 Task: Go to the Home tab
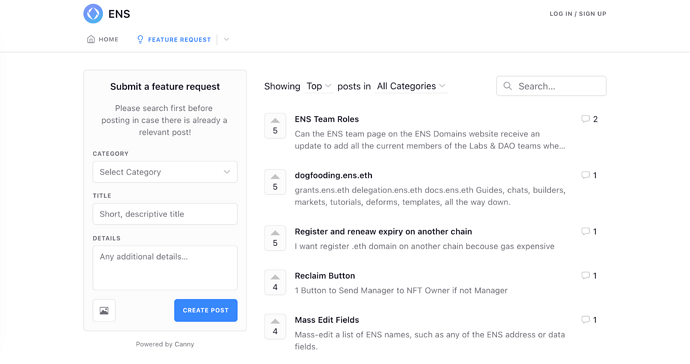103,39
